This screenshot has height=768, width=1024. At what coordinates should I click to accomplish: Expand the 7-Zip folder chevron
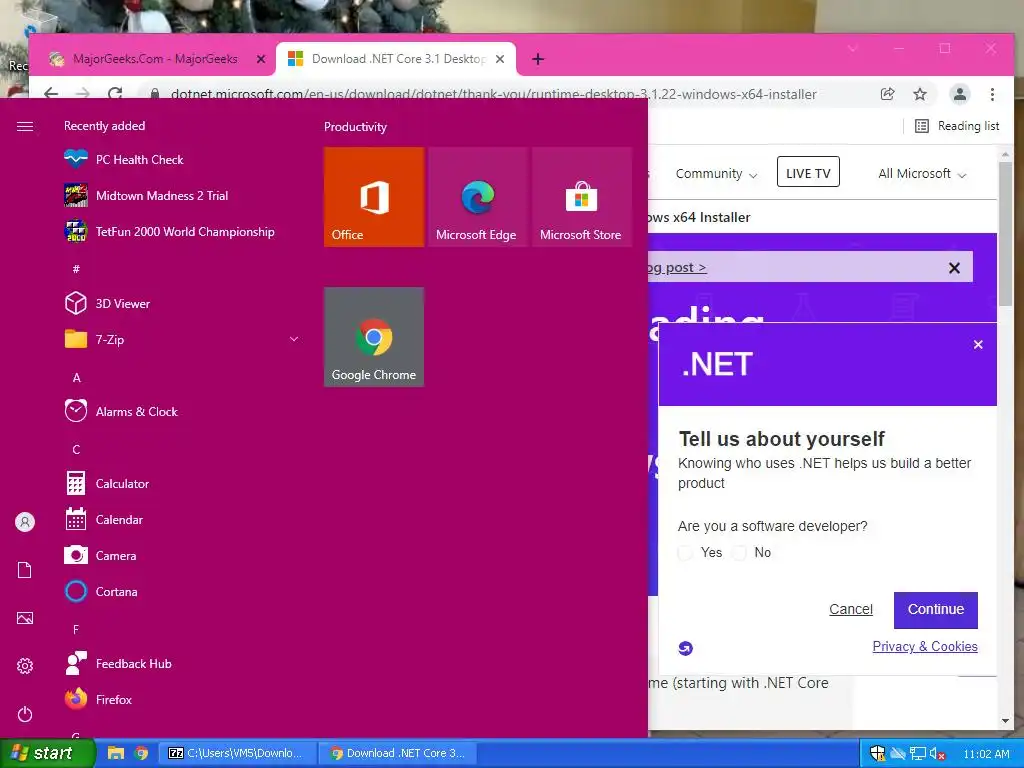coord(294,339)
